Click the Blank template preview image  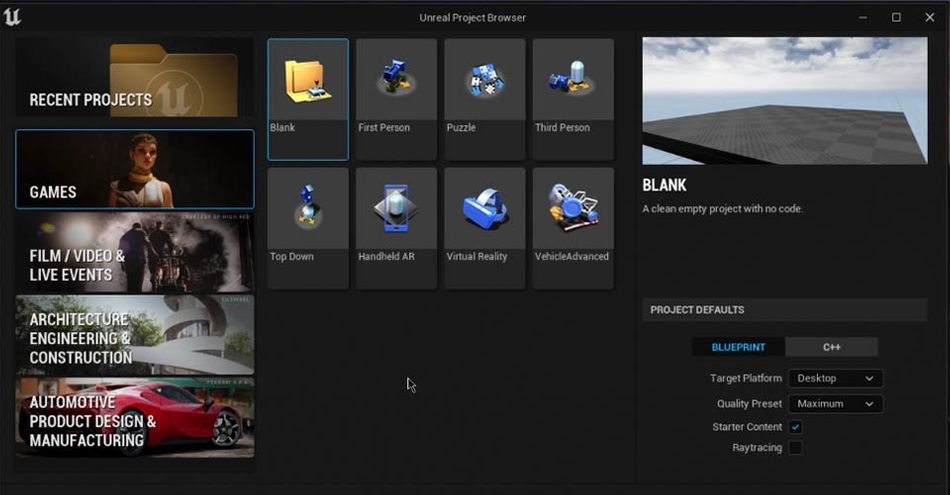(785, 101)
